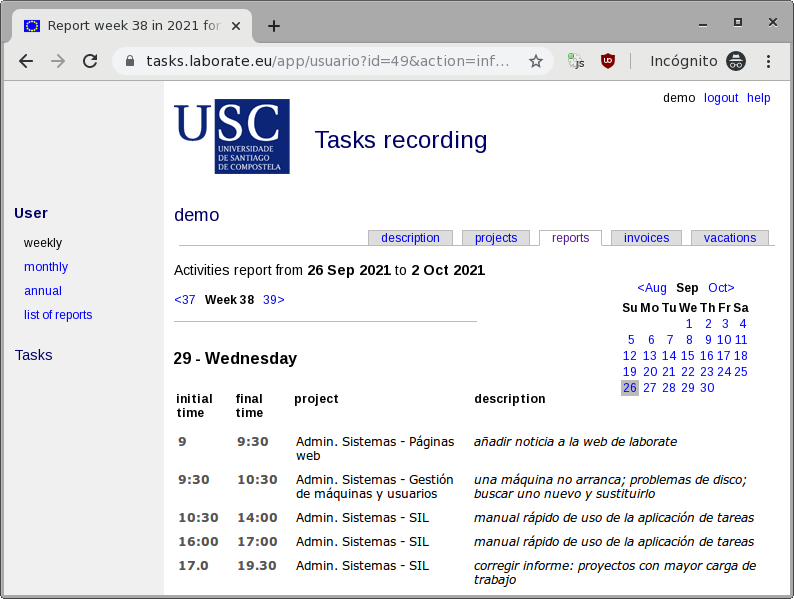Click the browser back arrow

pyautogui.click(x=26, y=61)
